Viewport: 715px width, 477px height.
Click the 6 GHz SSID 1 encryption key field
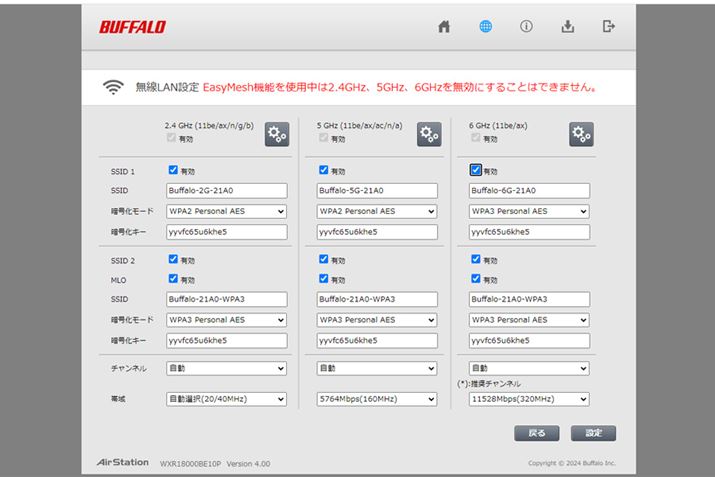point(529,232)
